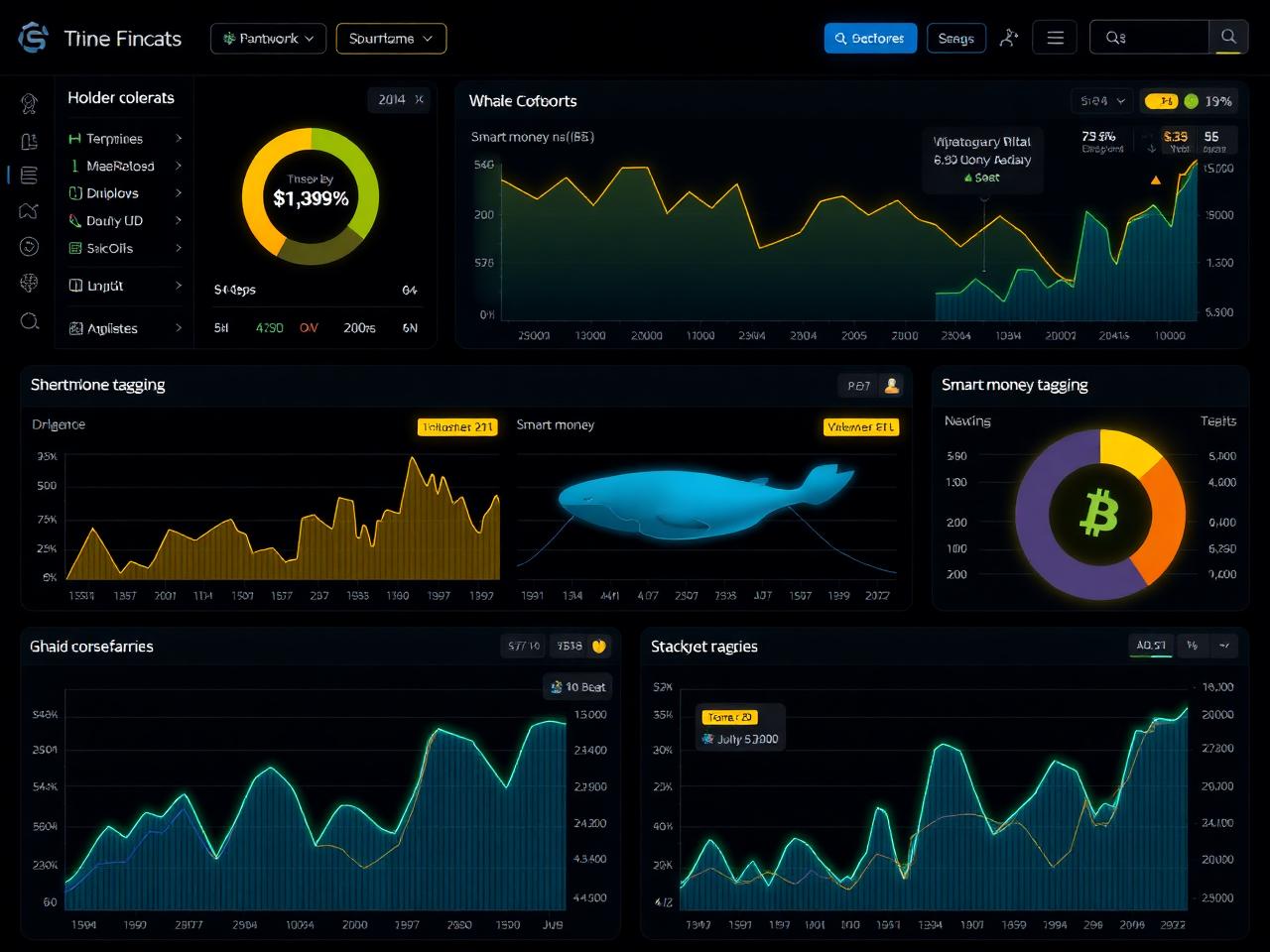Click the orange user icon beside P87
Image resolution: width=1270 pixels, height=952 pixels.
point(891,385)
